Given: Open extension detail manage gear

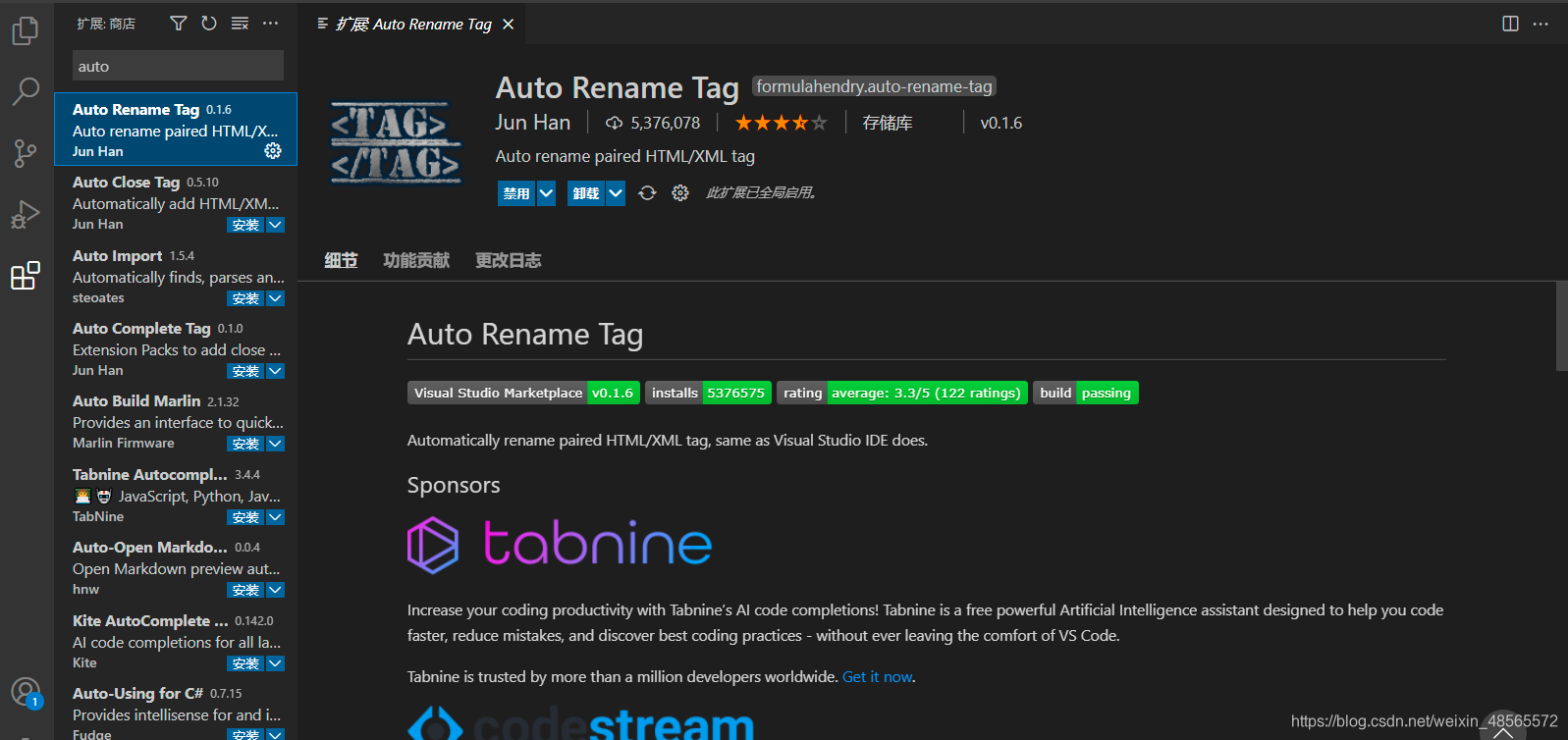Looking at the screenshot, I should 680,193.
